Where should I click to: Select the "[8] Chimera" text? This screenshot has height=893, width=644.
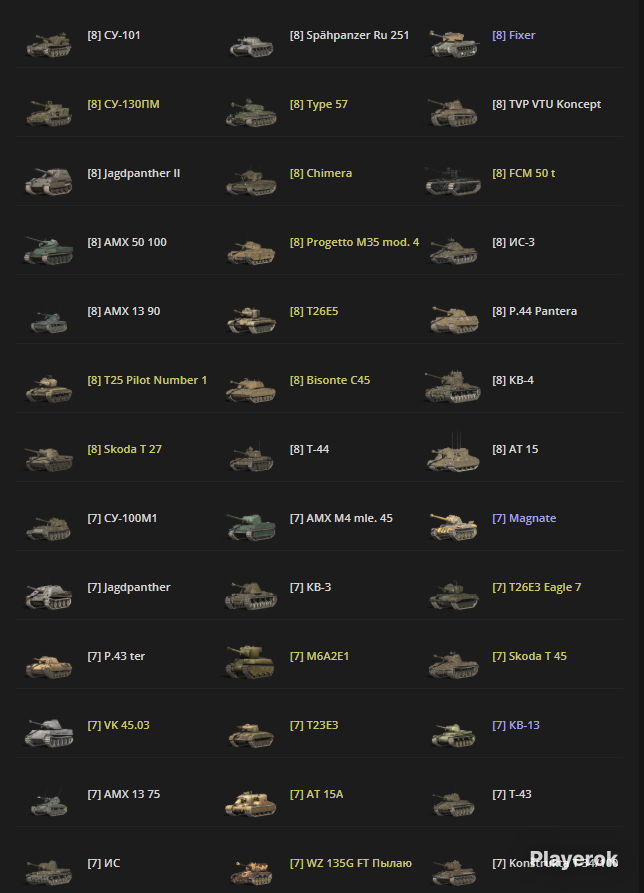click(321, 173)
